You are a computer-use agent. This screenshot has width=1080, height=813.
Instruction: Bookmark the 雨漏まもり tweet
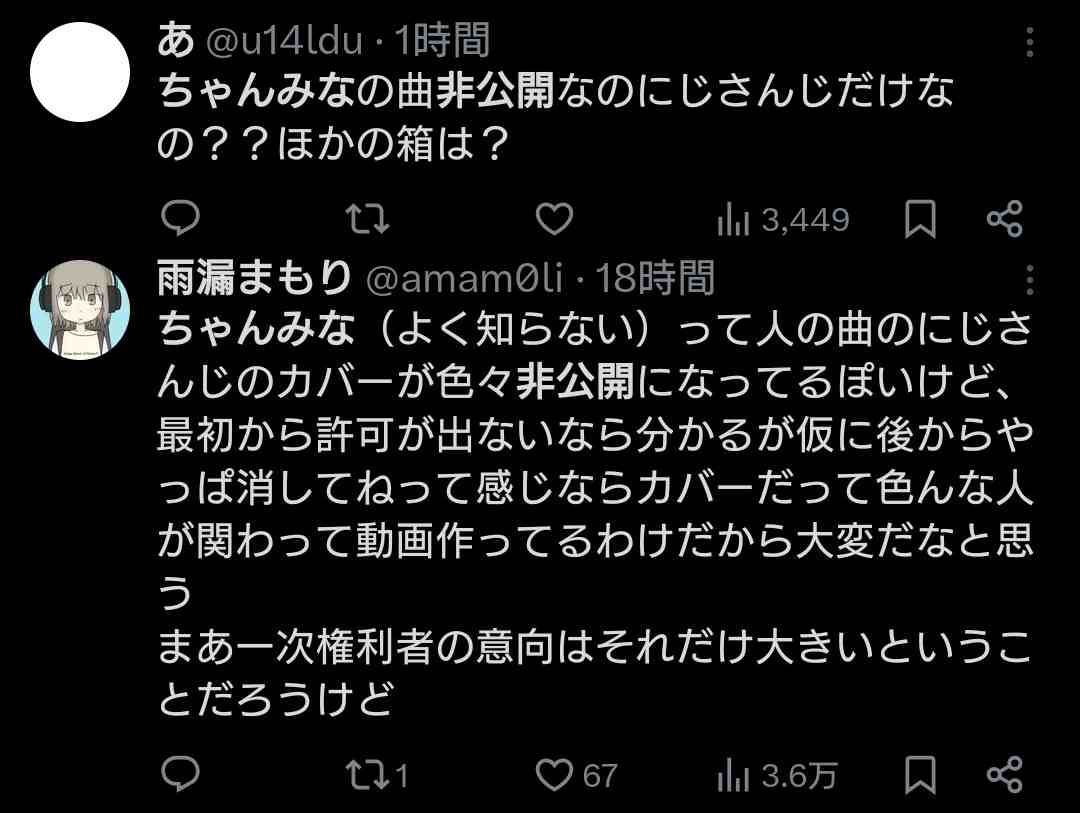click(919, 775)
